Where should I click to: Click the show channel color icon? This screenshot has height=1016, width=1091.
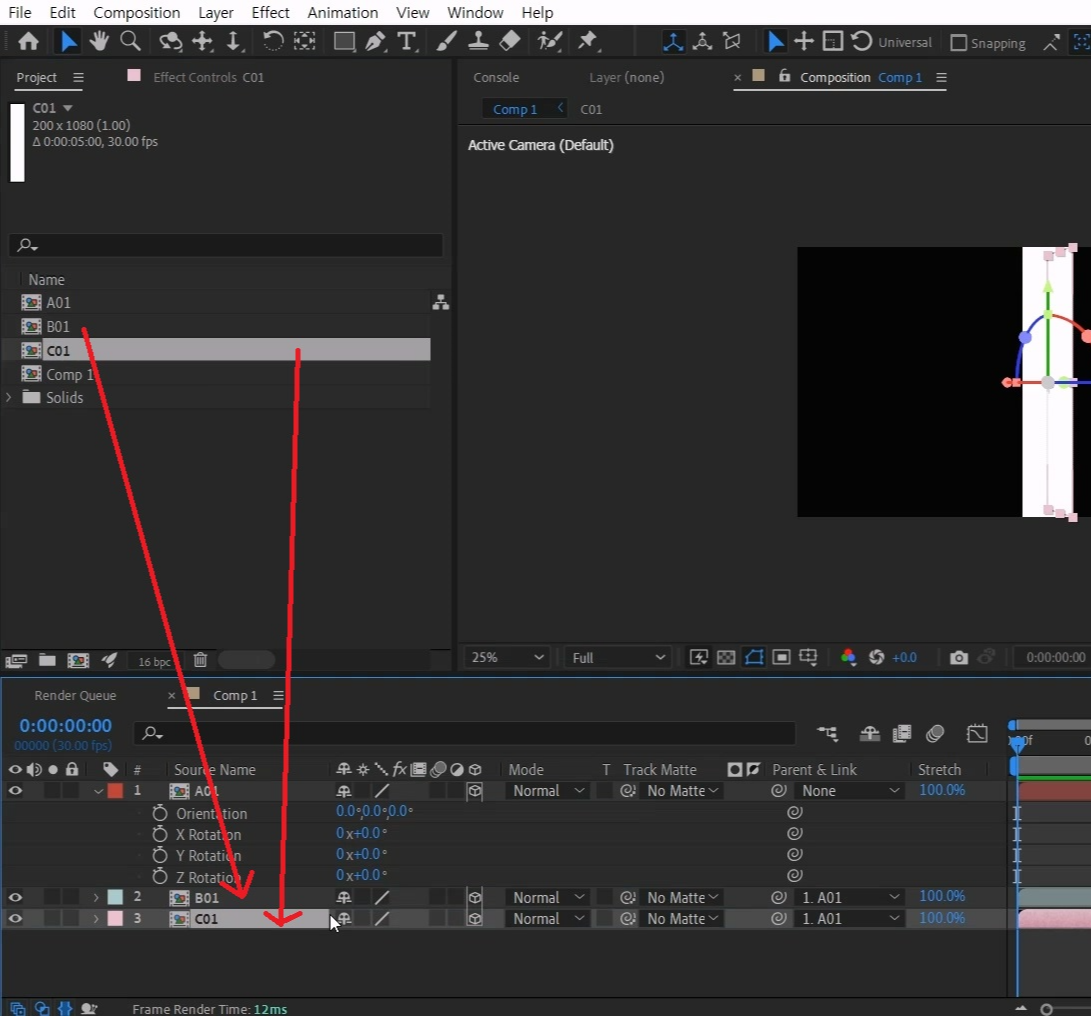pos(847,658)
